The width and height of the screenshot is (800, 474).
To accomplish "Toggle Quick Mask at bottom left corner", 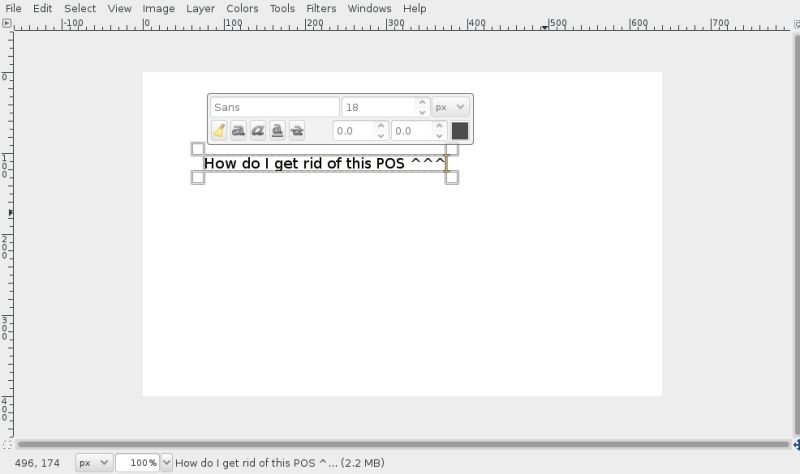I will 7,444.
